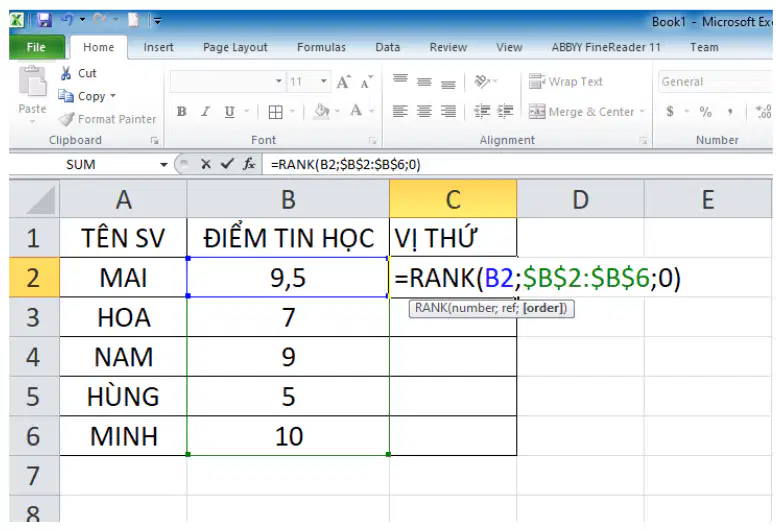Screen dimensions: 776x530
Task: Click Top Align icon
Action: [400, 80]
